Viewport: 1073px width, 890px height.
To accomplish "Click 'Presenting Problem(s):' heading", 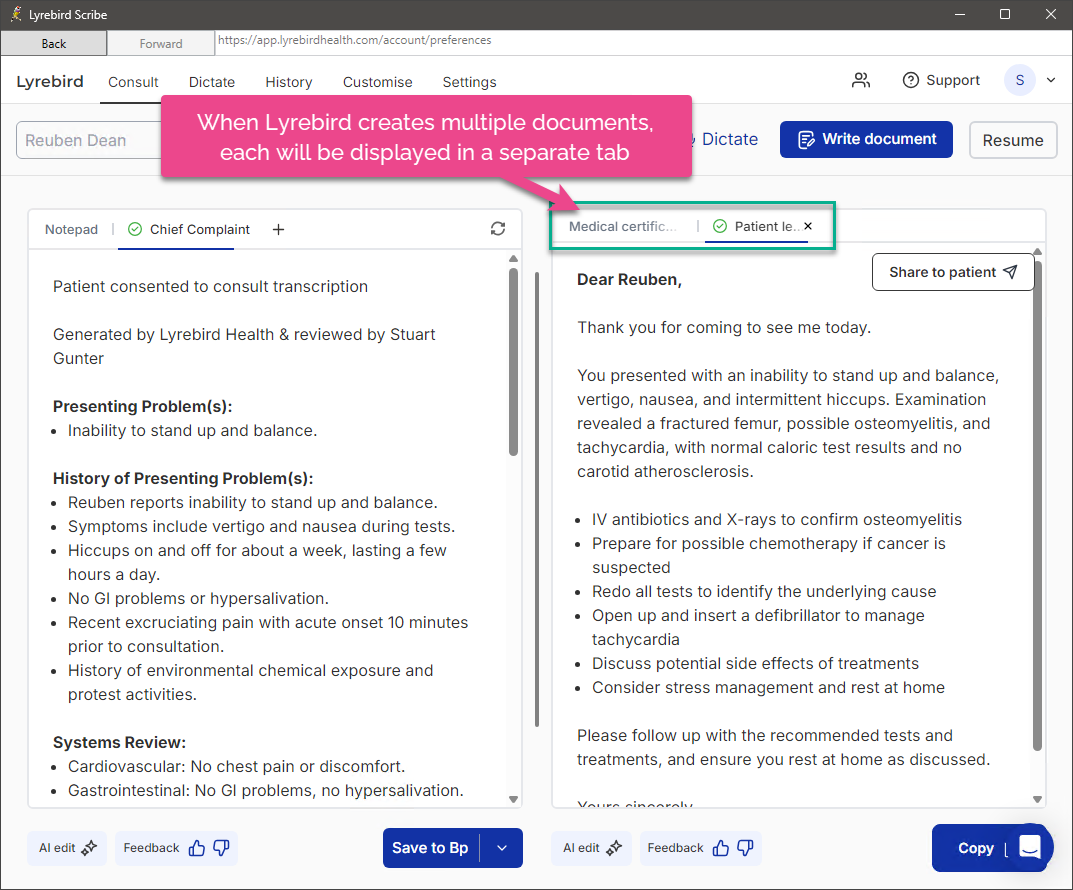I will coord(142,406).
